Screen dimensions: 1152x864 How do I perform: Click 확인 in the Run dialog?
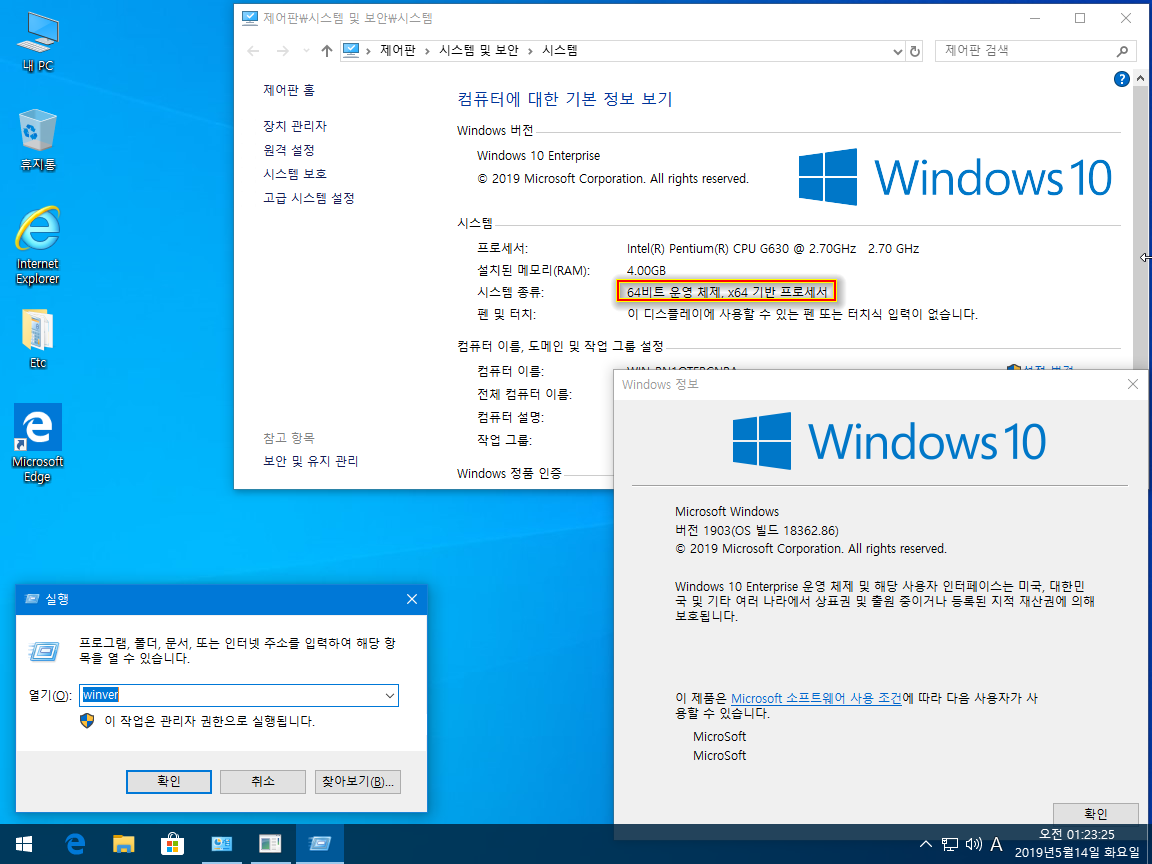169,782
